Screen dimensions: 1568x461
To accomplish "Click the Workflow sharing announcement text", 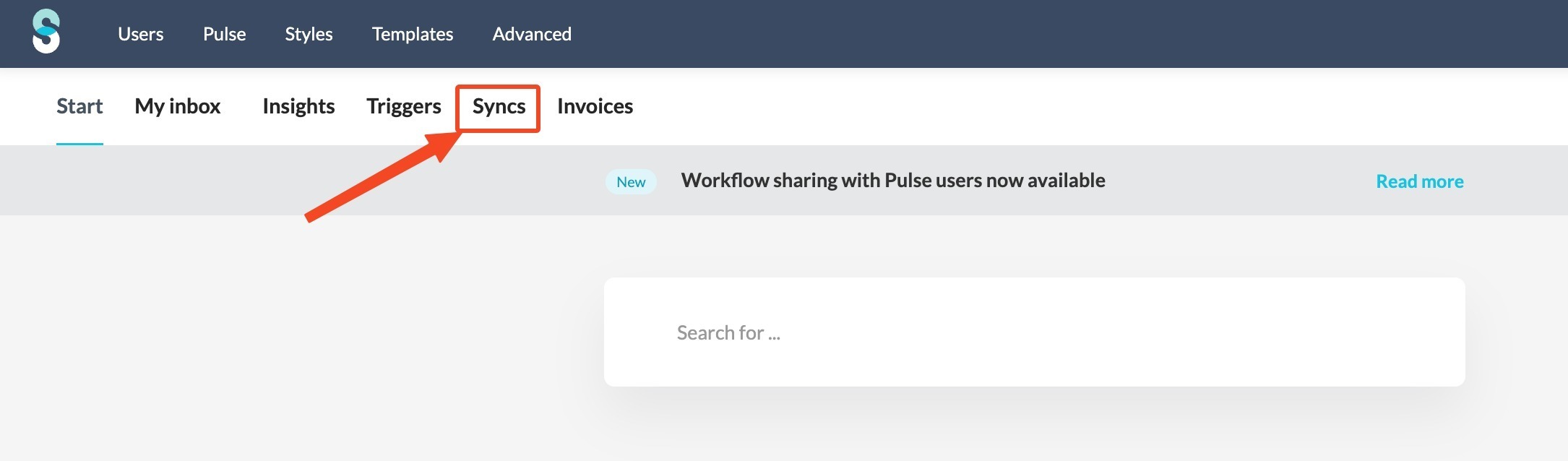I will point(893,181).
